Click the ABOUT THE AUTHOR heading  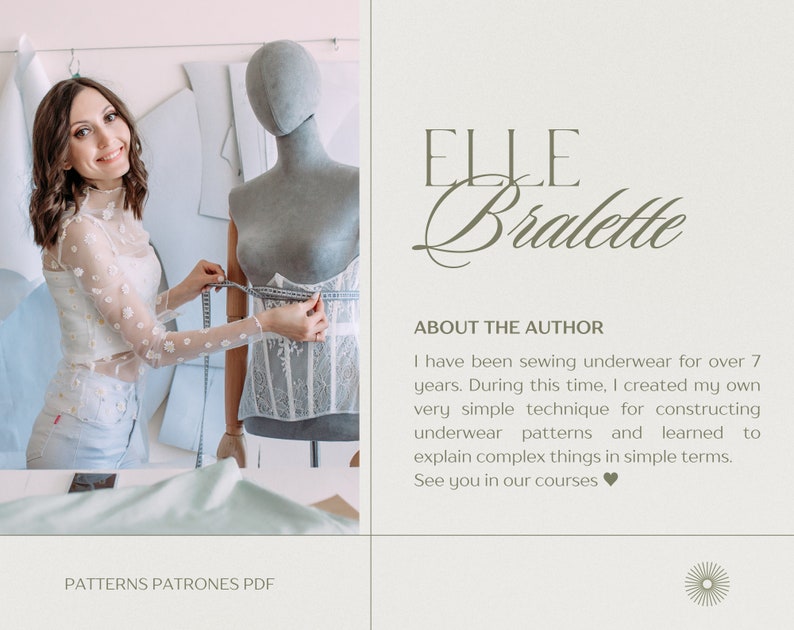coord(508,327)
